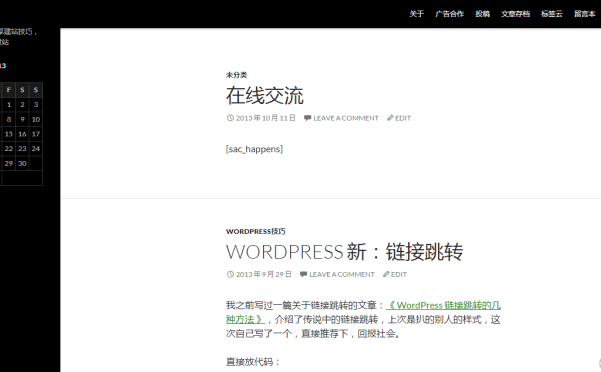Click the clock icon beside 2013年10月11日
The width and height of the screenshot is (601, 372).
[230, 118]
